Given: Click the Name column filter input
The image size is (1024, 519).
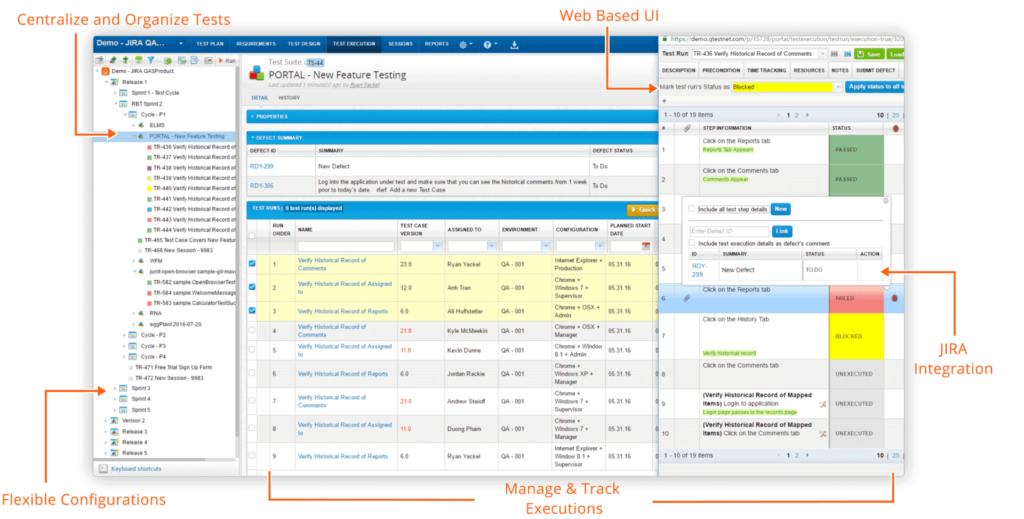Looking at the screenshot, I should pyautogui.click(x=345, y=246).
